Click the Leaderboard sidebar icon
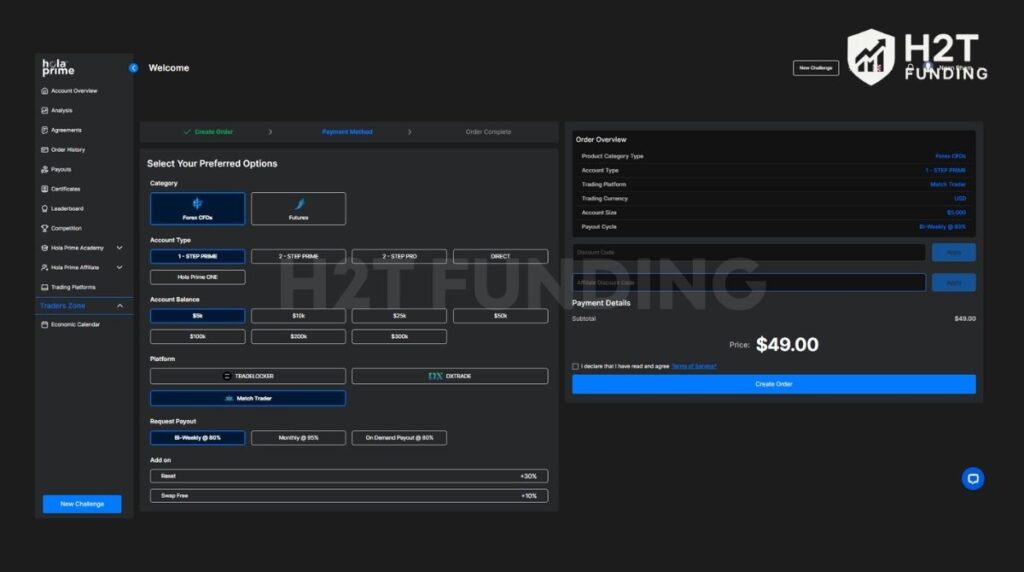This screenshot has width=1024, height=572. tap(44, 208)
